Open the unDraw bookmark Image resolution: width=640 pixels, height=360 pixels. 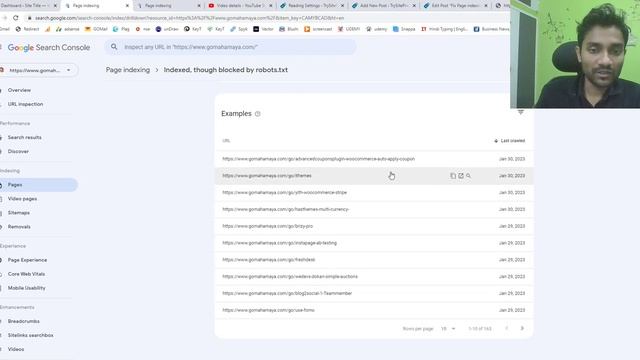(167, 29)
